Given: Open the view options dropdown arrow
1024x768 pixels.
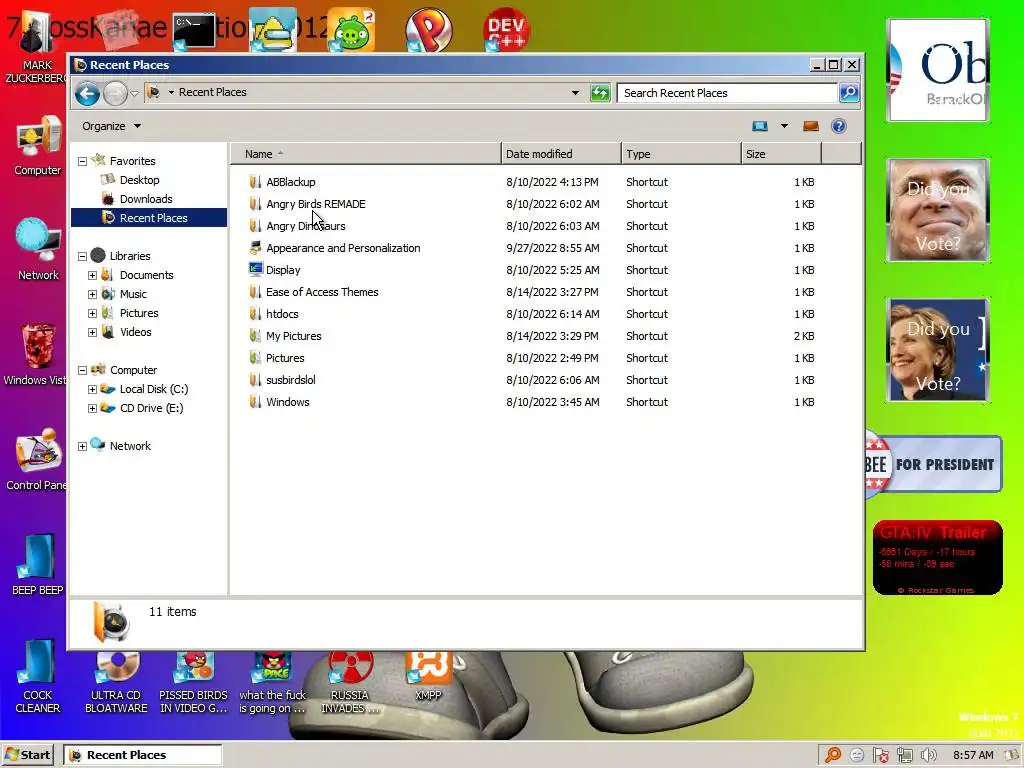Looking at the screenshot, I should click(x=784, y=126).
